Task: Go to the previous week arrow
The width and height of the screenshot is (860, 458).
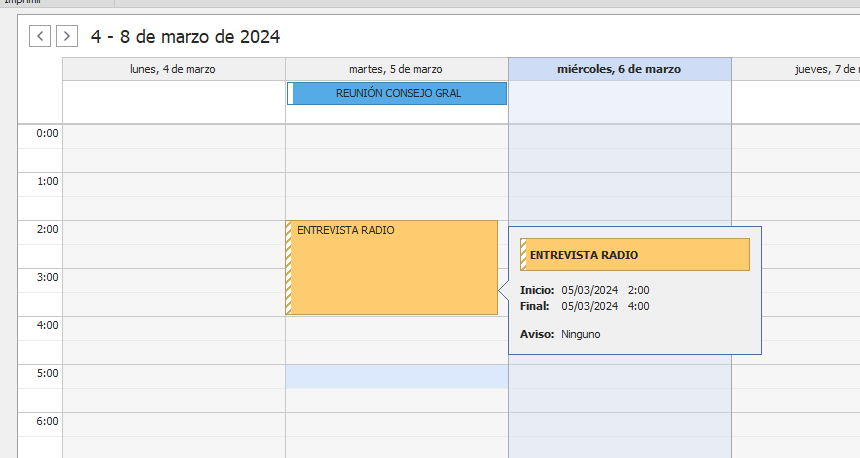Action: pyautogui.click(x=40, y=36)
